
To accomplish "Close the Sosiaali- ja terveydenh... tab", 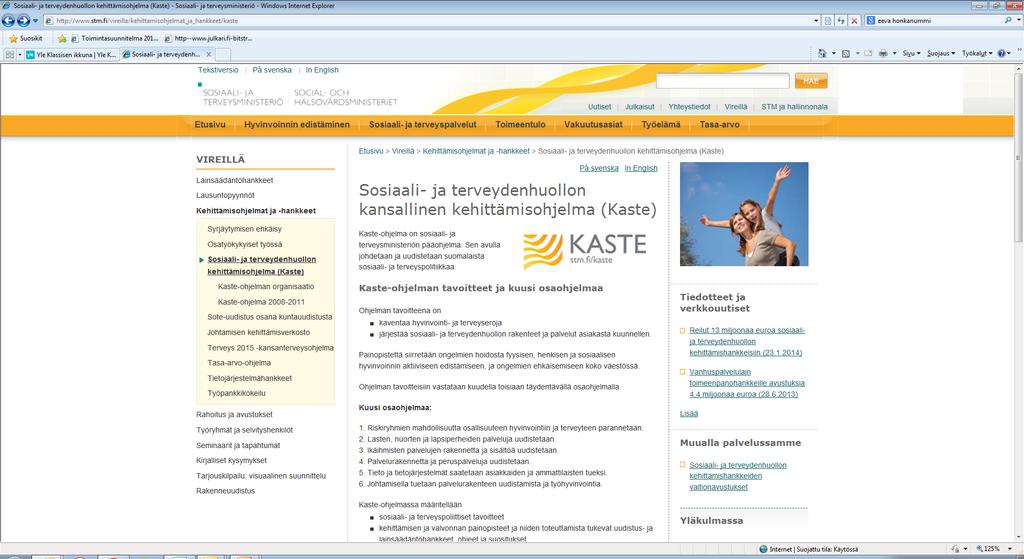I will click(x=208, y=55).
